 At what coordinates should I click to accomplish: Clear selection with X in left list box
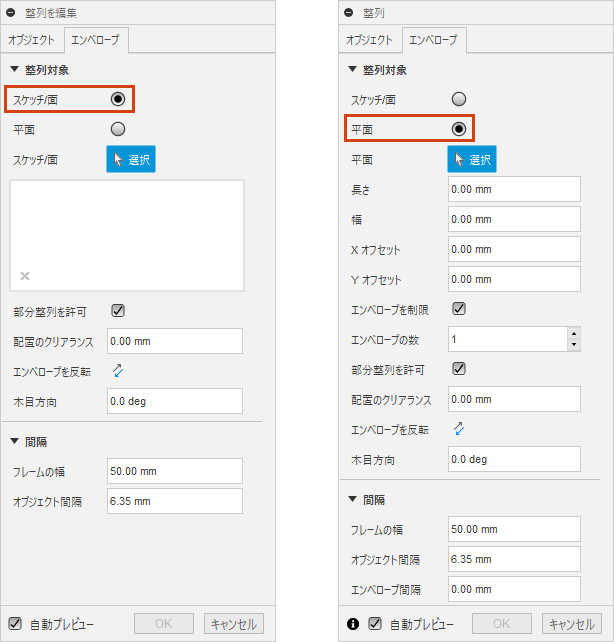click(x=25, y=276)
